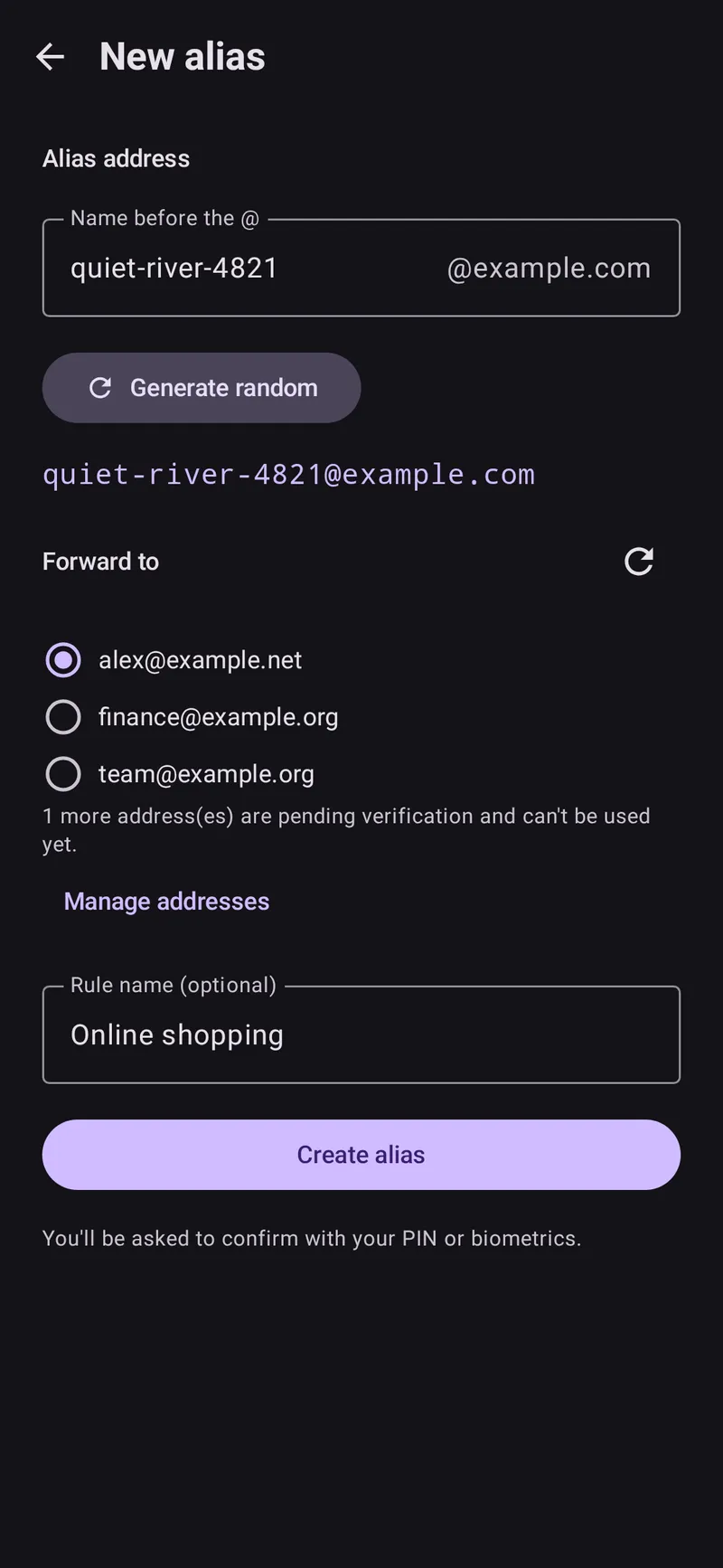Image resolution: width=723 pixels, height=1568 pixels.
Task: Click the refresh icon inside Generate random
Action: click(100, 388)
